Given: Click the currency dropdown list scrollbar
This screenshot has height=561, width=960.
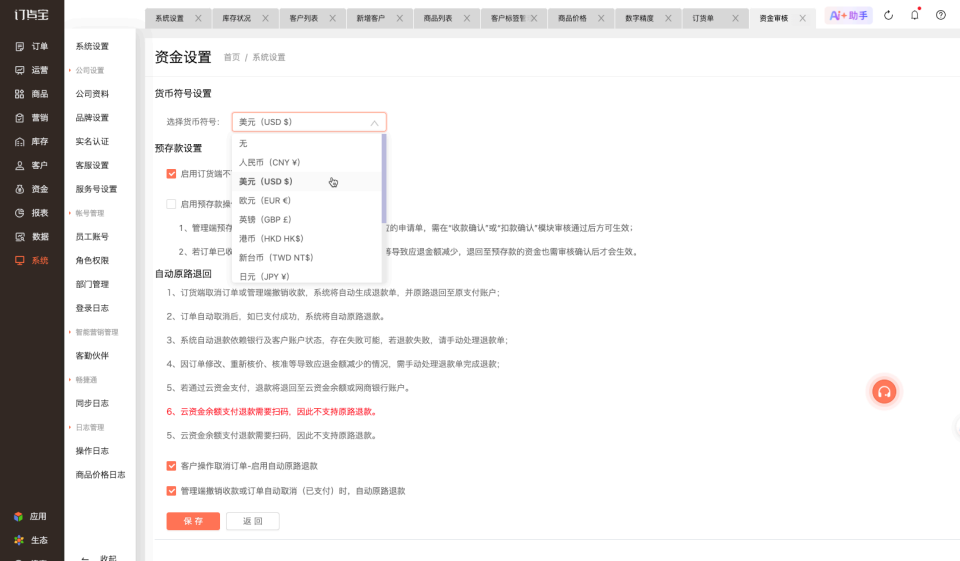Looking at the screenshot, I should (384, 178).
